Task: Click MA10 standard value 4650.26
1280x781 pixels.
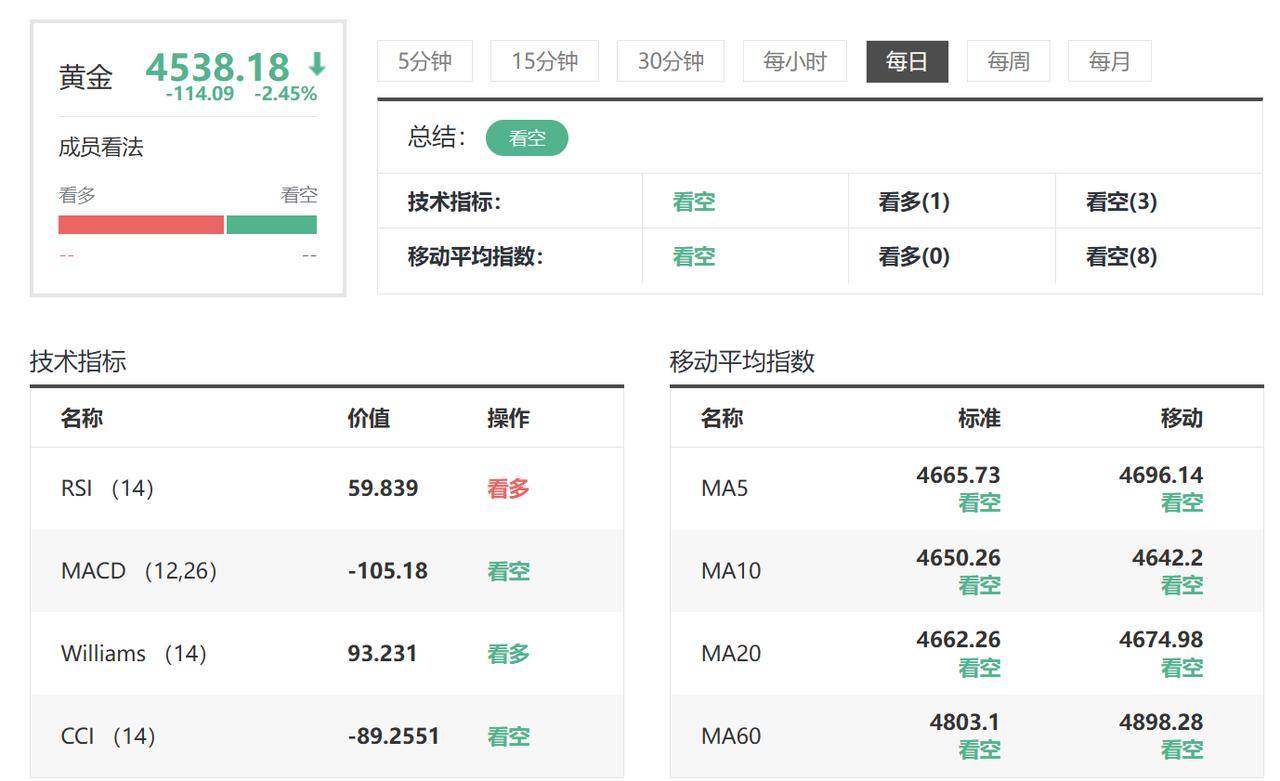Action: pos(958,558)
